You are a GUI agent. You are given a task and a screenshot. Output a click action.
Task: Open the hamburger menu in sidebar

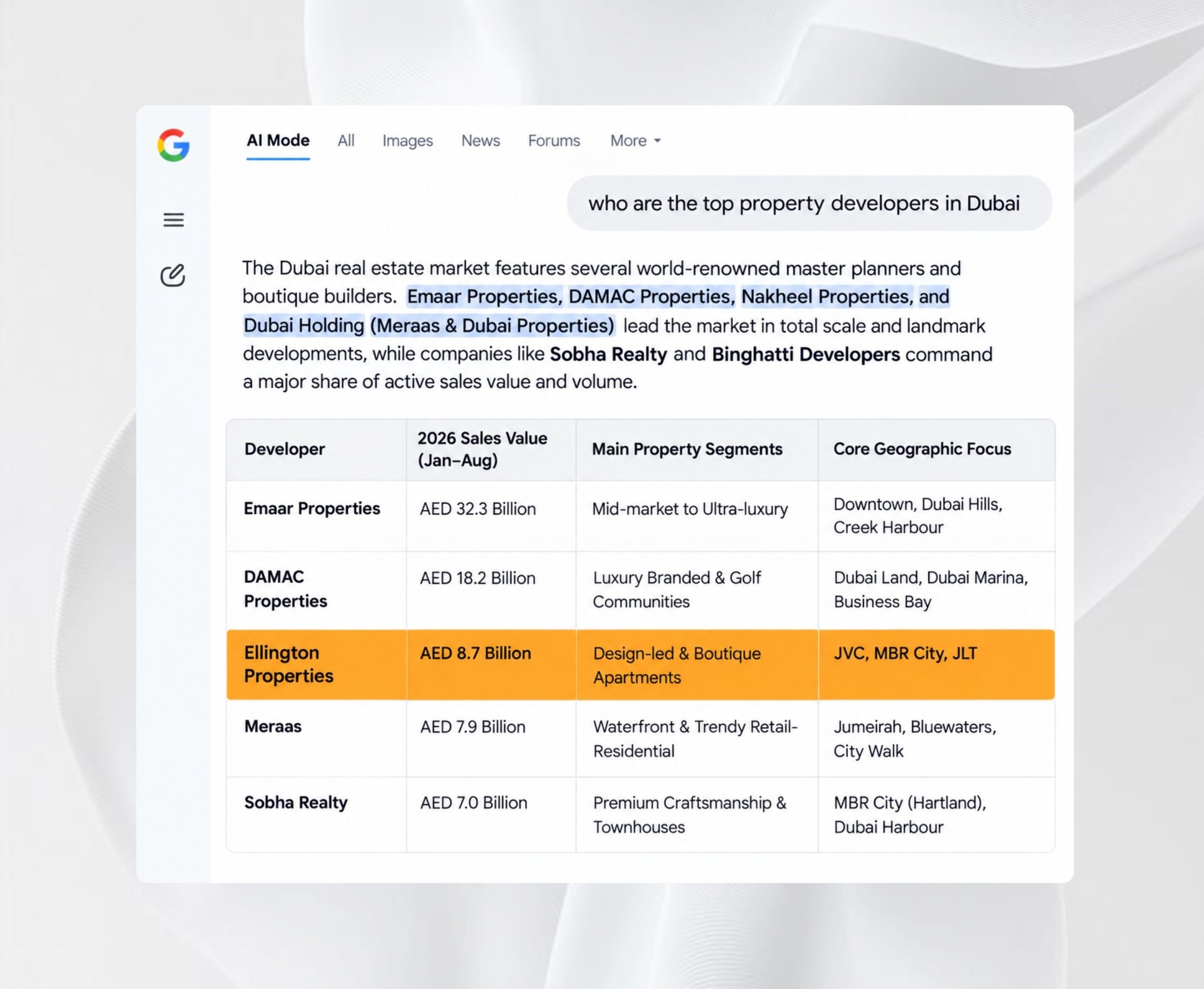coord(173,220)
